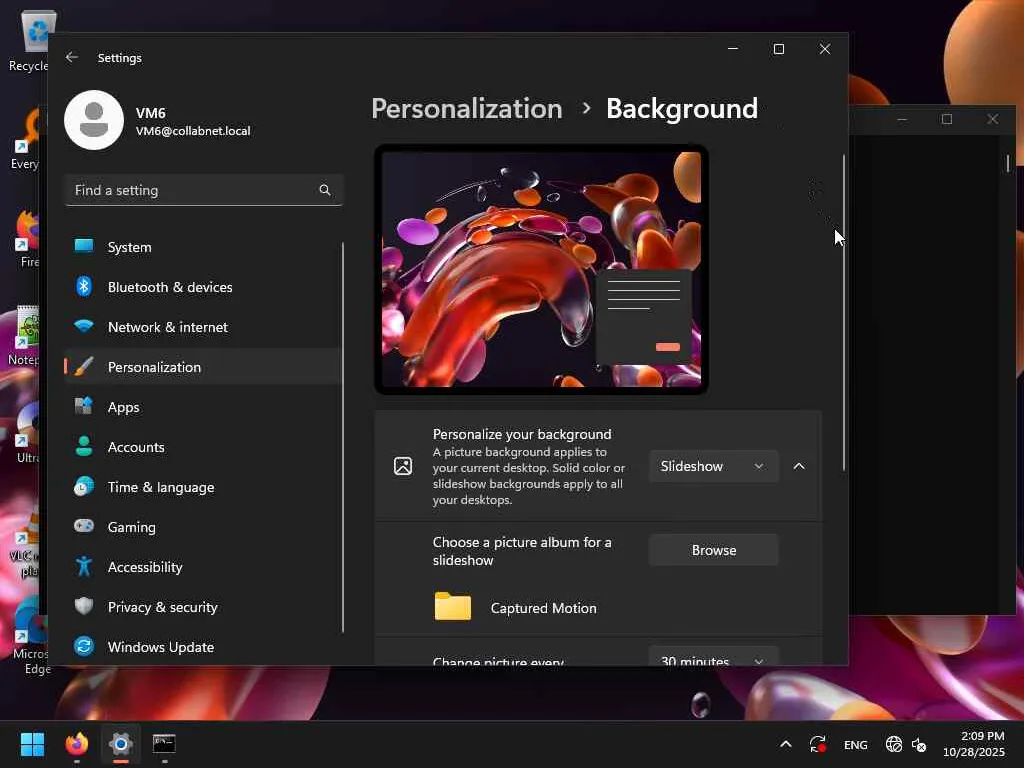Click the Gaming controller icon

84,527
